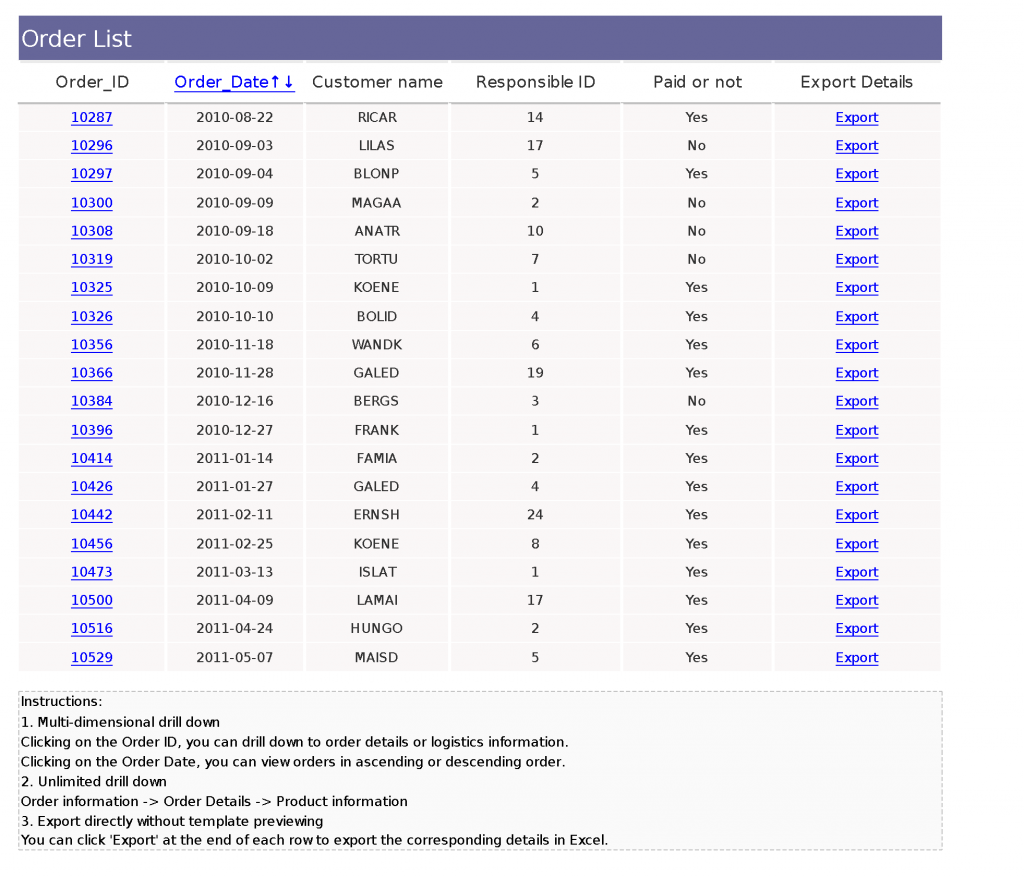Select date cell 2010-12-16

234,401
